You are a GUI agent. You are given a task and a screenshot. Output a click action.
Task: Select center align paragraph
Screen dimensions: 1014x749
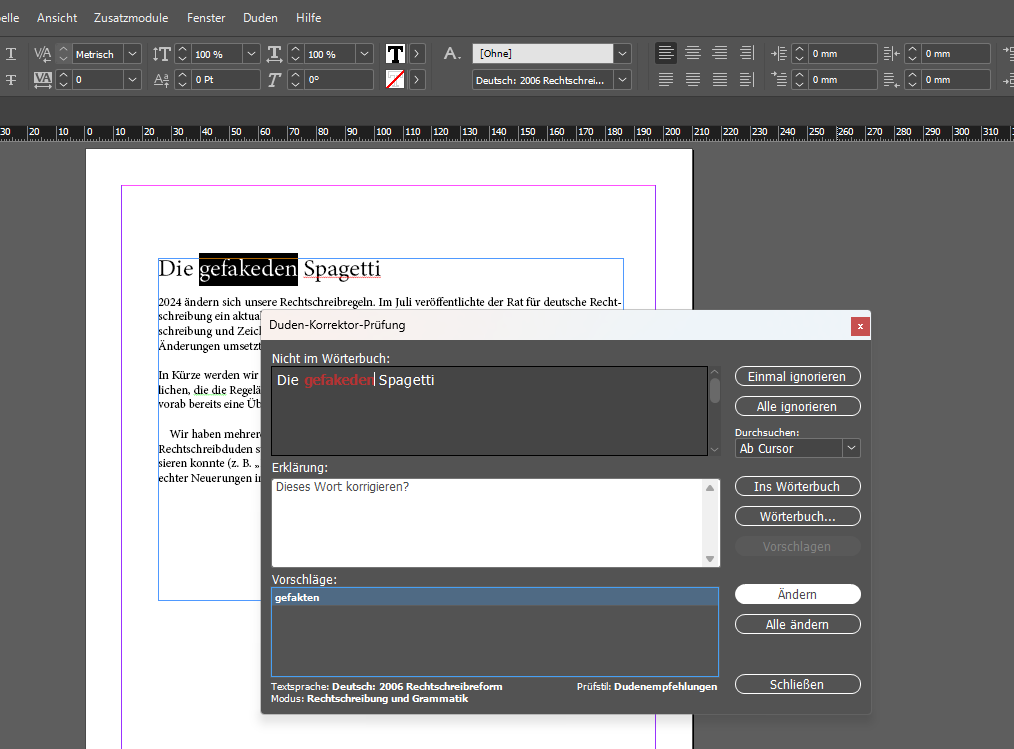point(693,53)
